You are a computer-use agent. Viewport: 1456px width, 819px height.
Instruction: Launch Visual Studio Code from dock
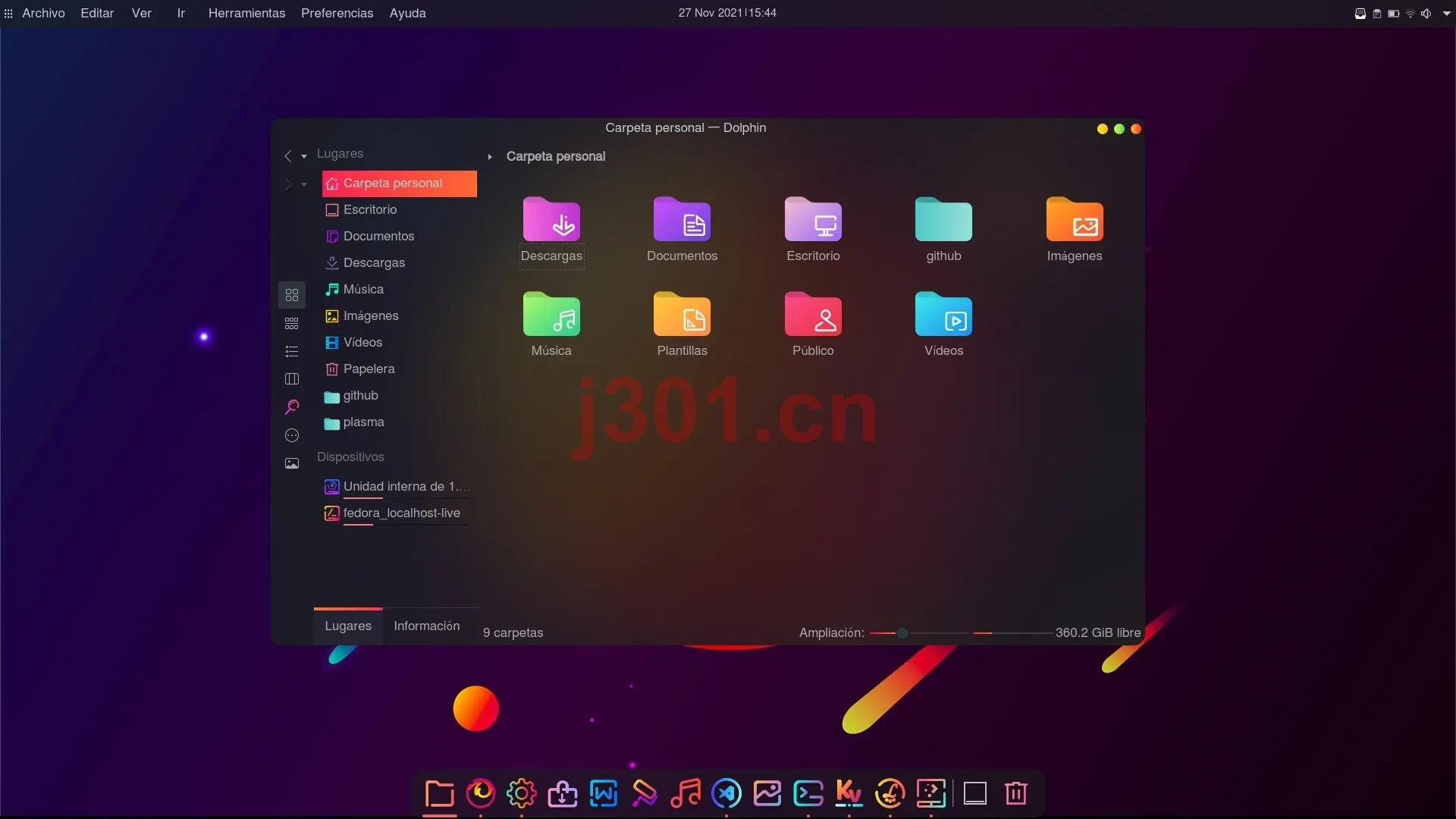click(726, 793)
